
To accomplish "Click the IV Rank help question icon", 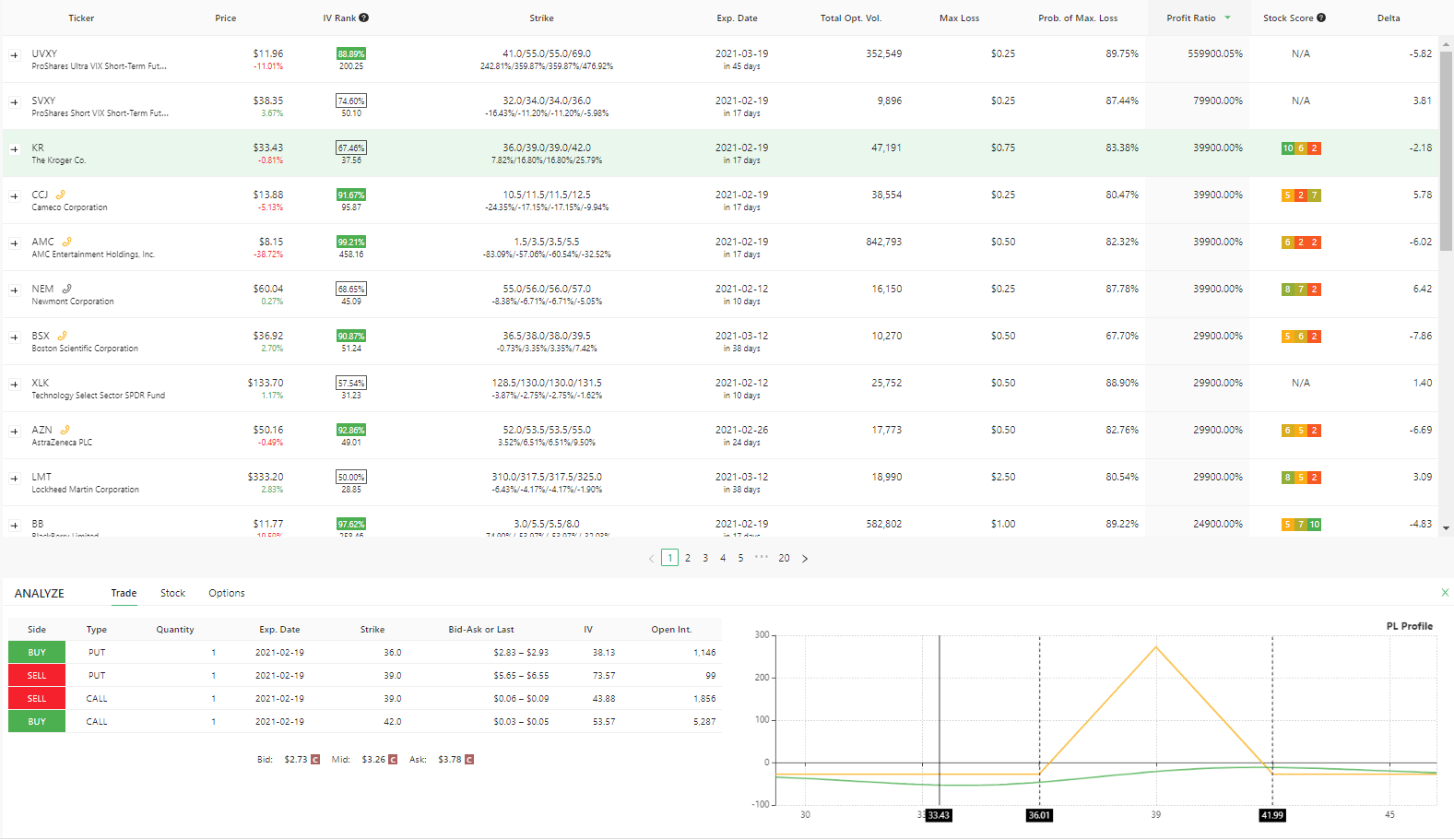I will point(364,18).
